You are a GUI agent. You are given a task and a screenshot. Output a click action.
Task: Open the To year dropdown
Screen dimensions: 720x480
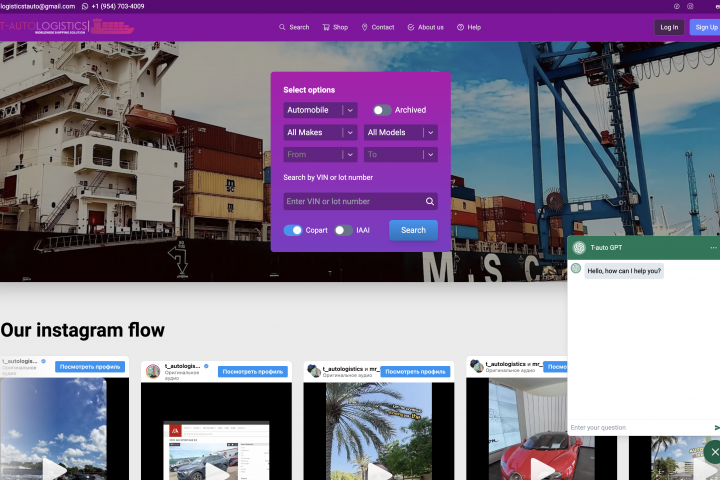point(400,155)
